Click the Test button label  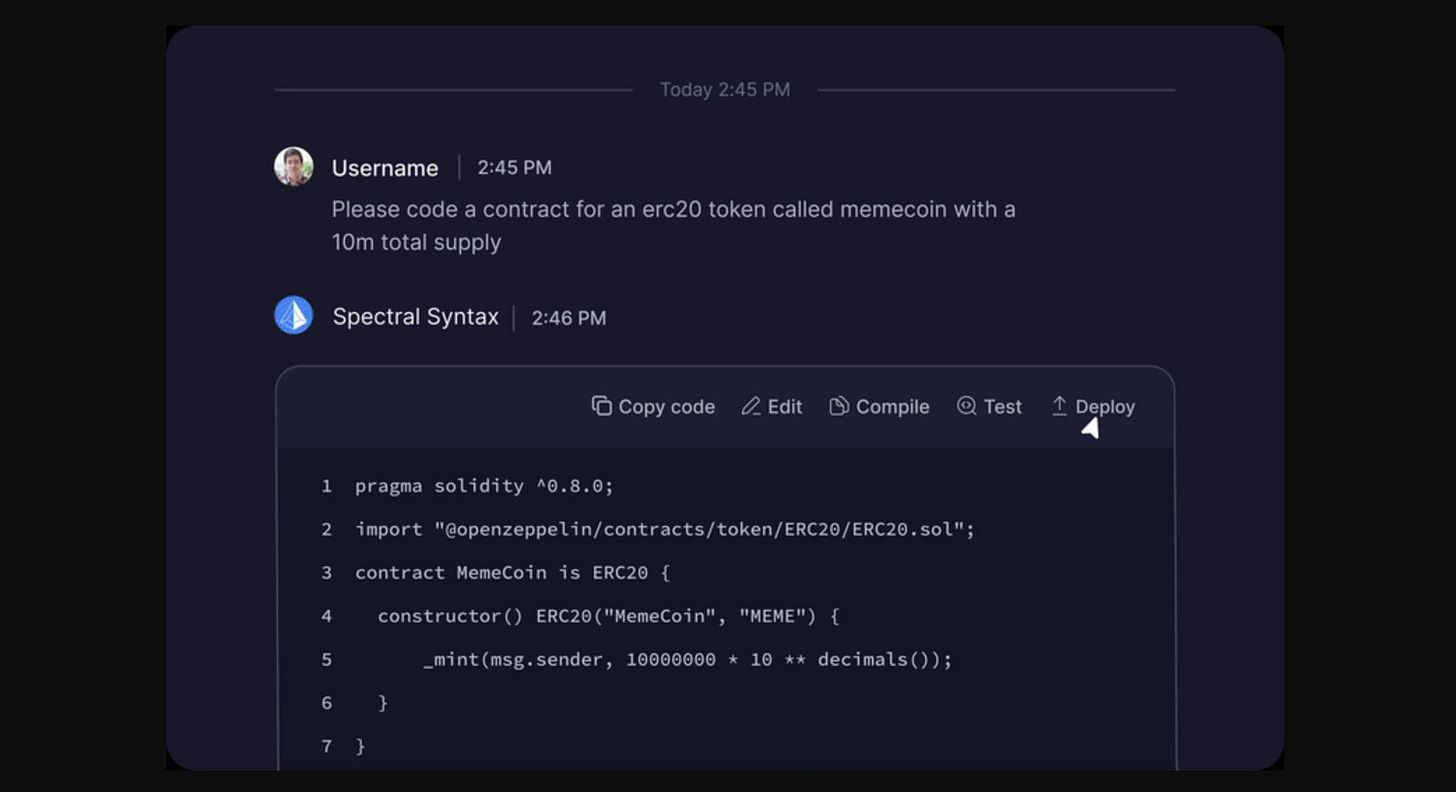click(x=1003, y=407)
